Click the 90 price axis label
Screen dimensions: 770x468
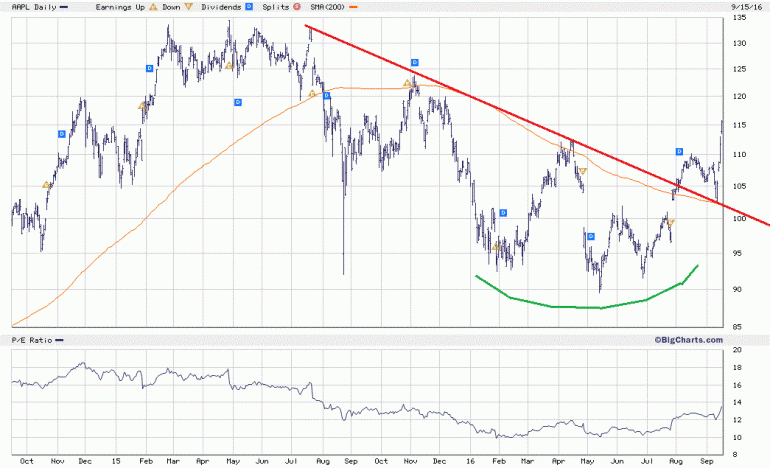click(737, 289)
